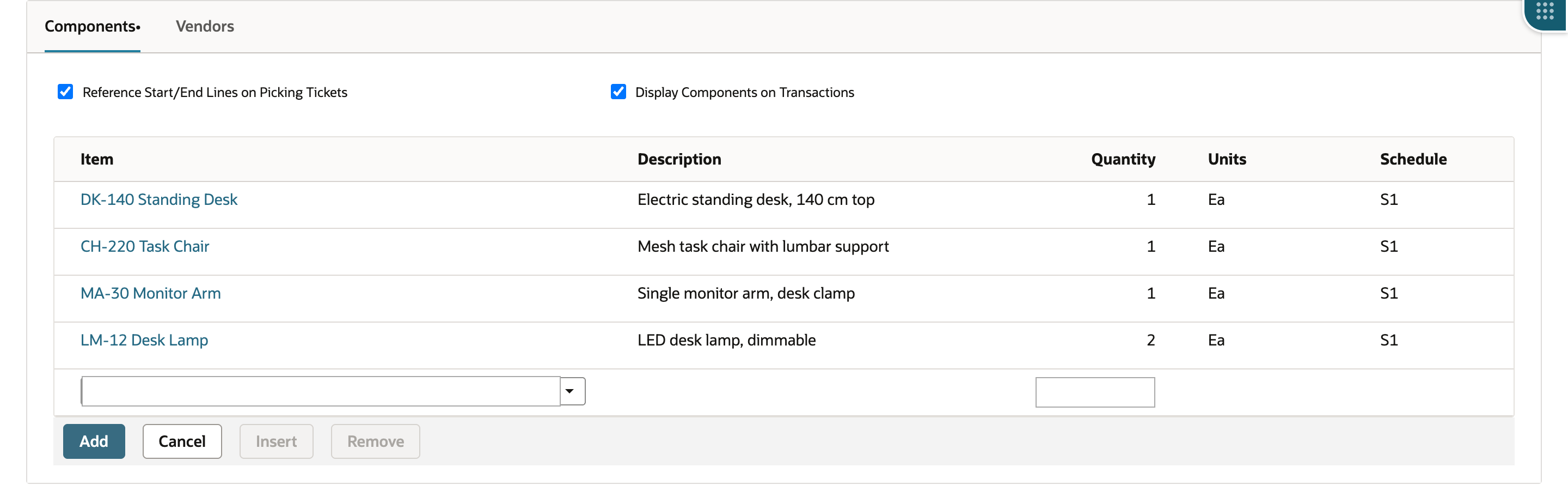Select S1 schedule in Monitor Arm row
The height and width of the screenshot is (485, 1568).
(x=1389, y=294)
